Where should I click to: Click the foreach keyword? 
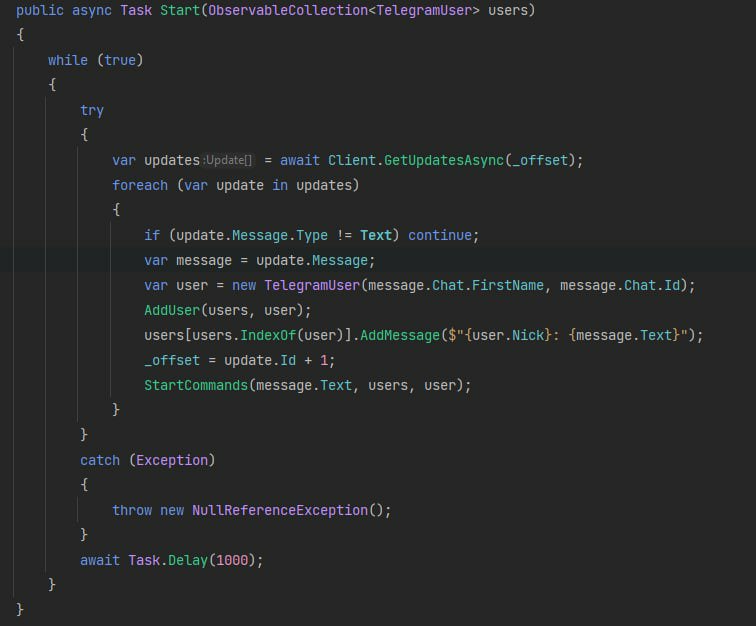click(140, 185)
